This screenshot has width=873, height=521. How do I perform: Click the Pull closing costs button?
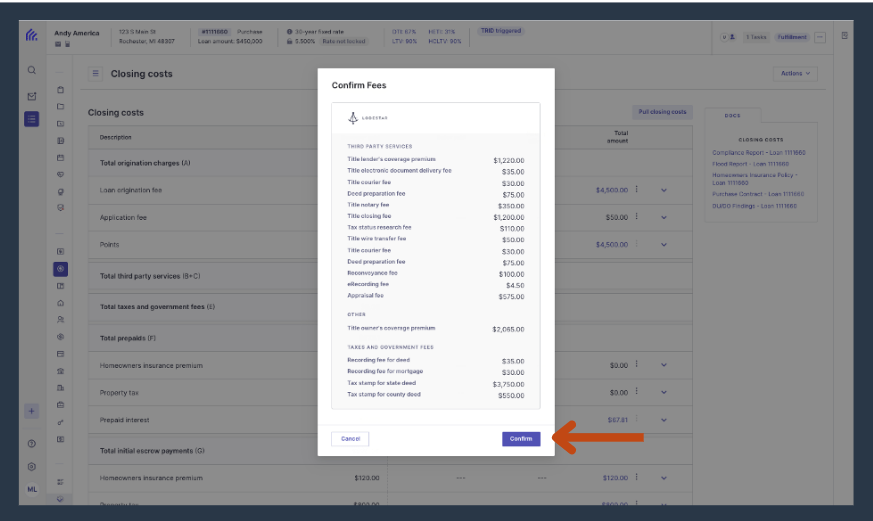(662, 112)
